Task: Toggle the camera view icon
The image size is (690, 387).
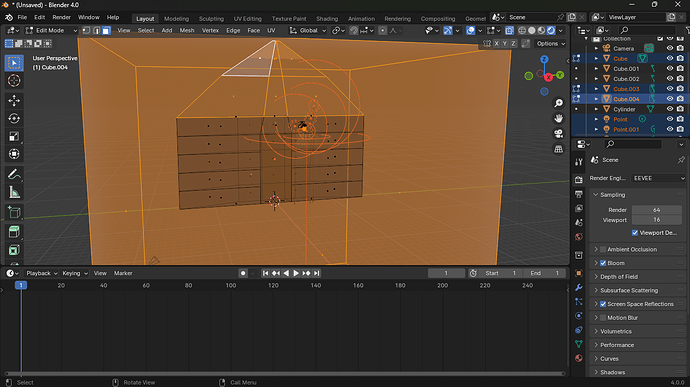Action: click(x=558, y=133)
